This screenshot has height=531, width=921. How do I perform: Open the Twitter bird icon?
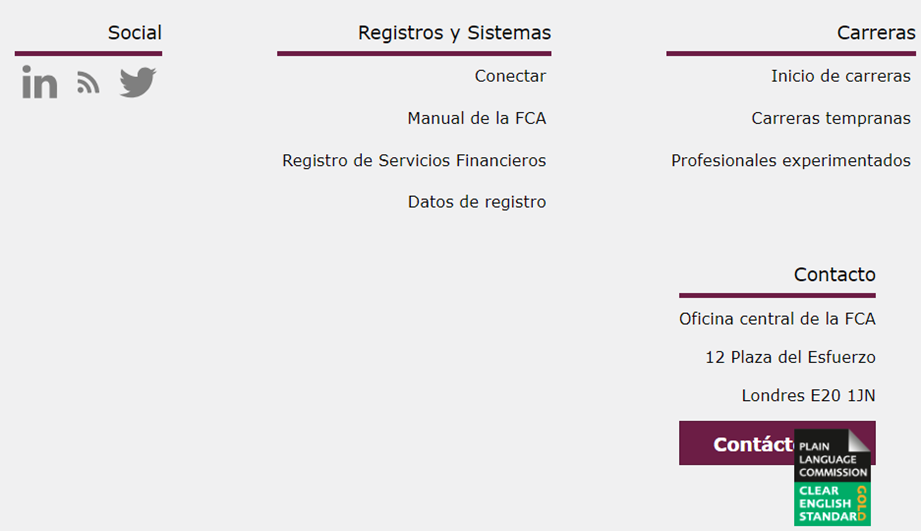[x=138, y=82]
